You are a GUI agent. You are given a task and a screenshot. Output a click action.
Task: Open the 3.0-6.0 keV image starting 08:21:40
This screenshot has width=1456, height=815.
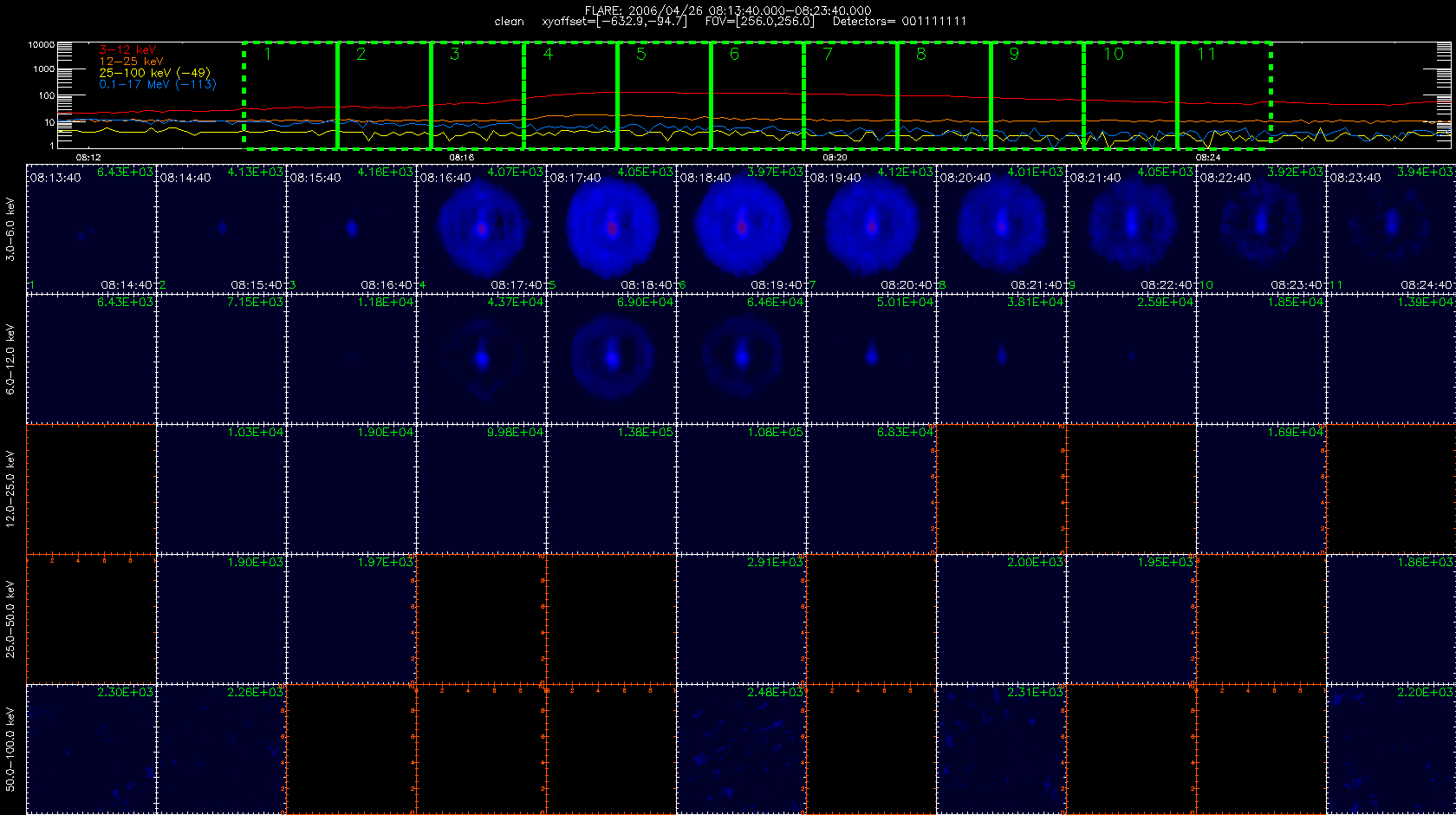(x=1131, y=229)
